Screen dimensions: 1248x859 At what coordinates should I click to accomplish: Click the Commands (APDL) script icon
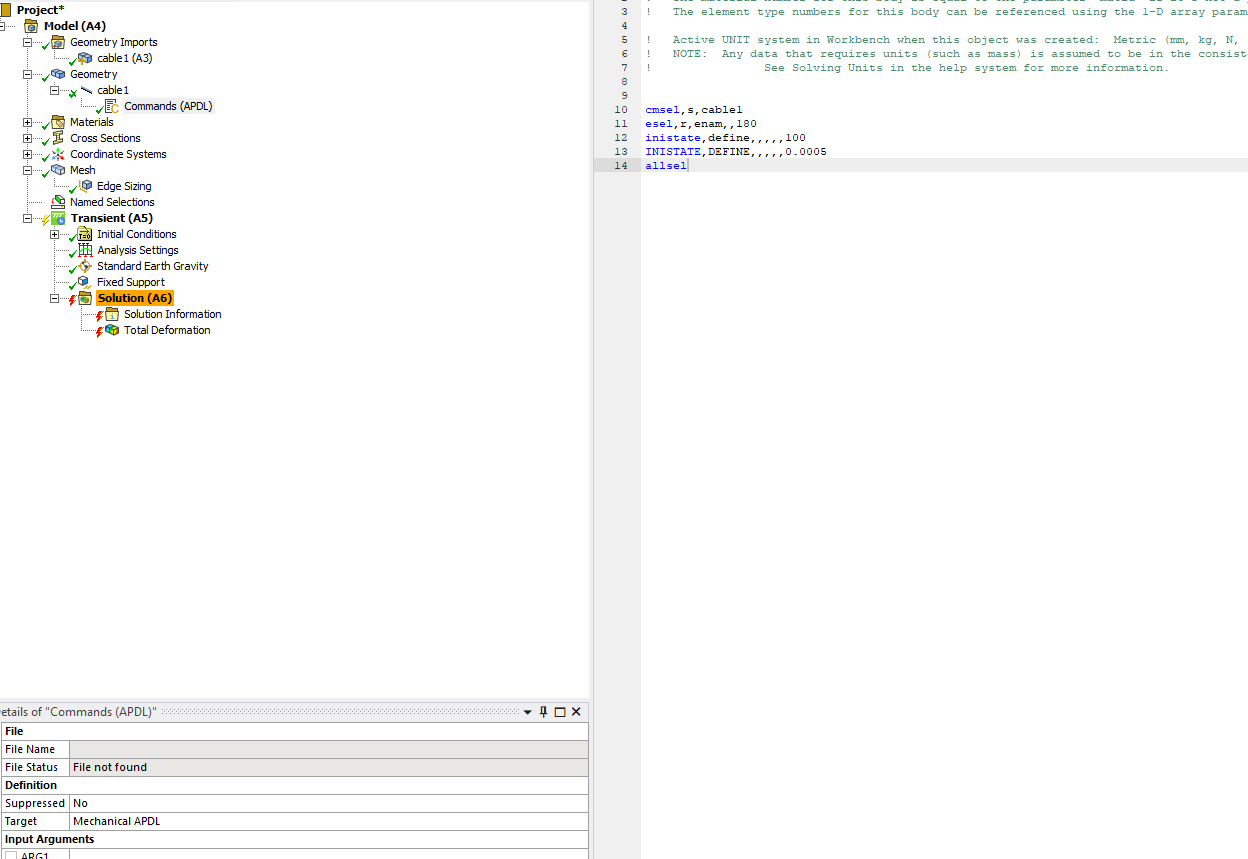(112, 106)
